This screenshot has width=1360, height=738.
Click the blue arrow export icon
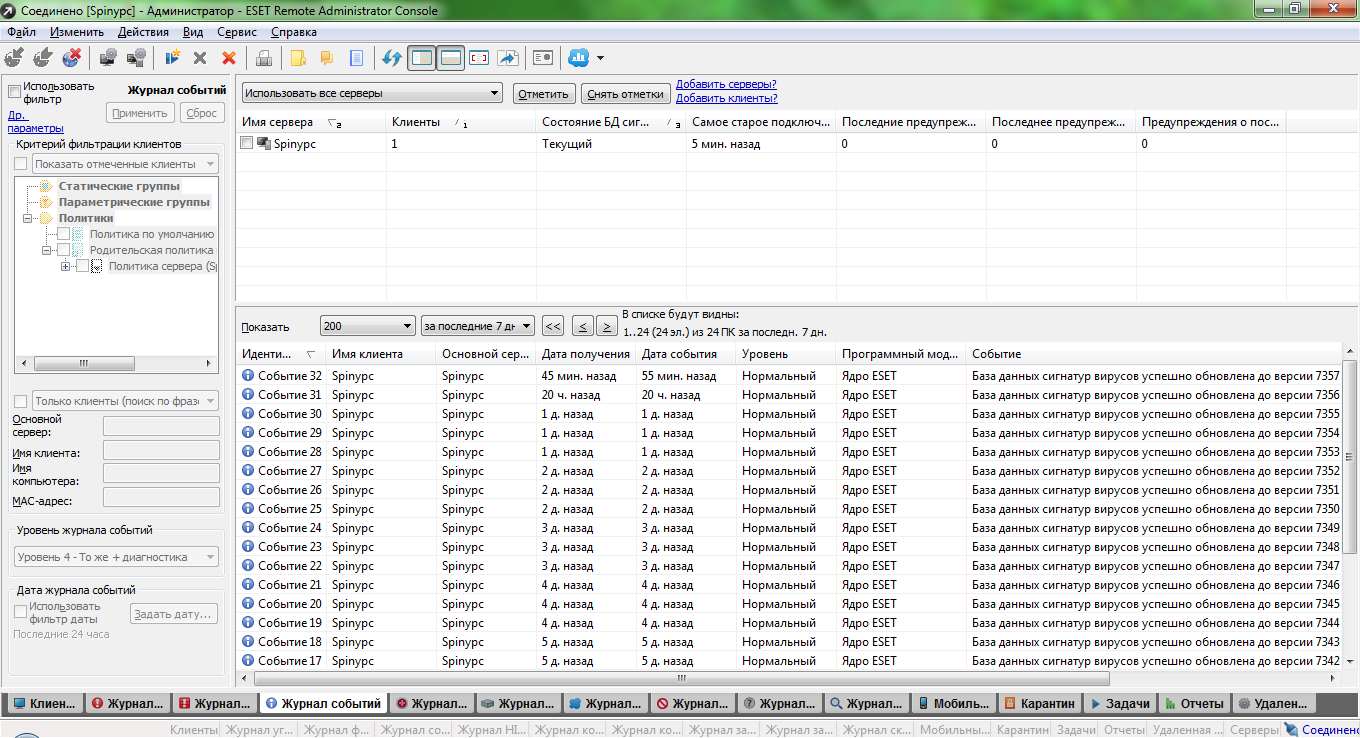point(508,58)
